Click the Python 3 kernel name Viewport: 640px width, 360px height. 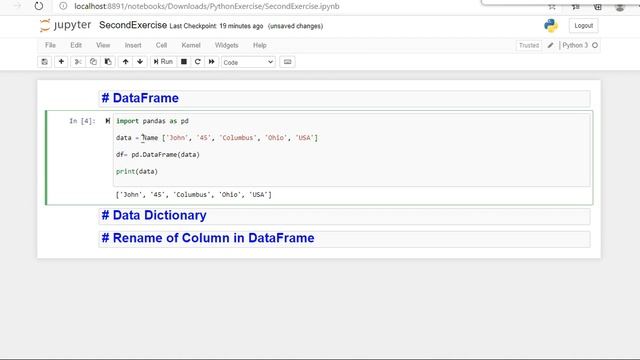575,45
